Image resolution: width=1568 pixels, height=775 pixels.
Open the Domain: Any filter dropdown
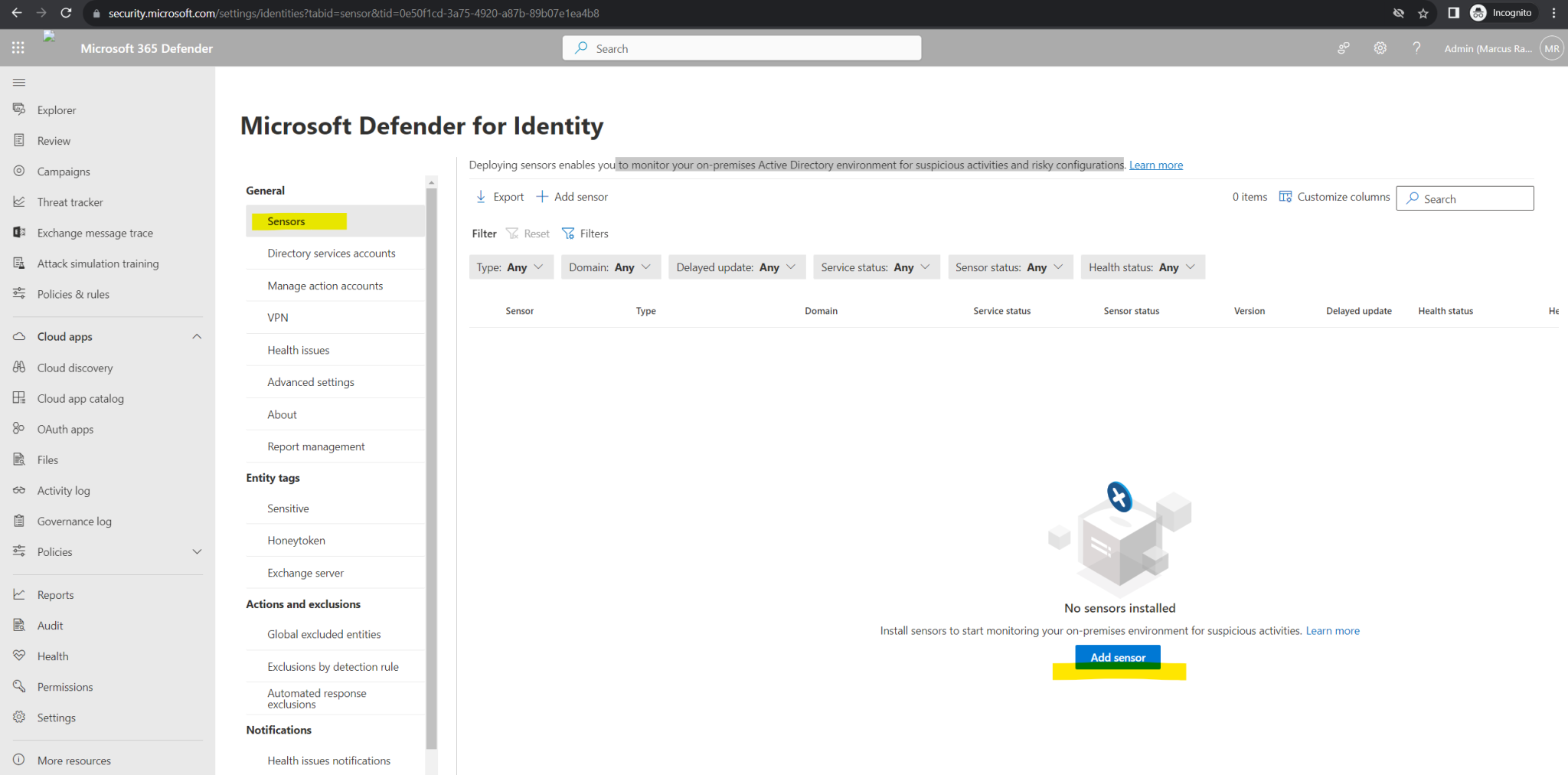click(x=610, y=267)
